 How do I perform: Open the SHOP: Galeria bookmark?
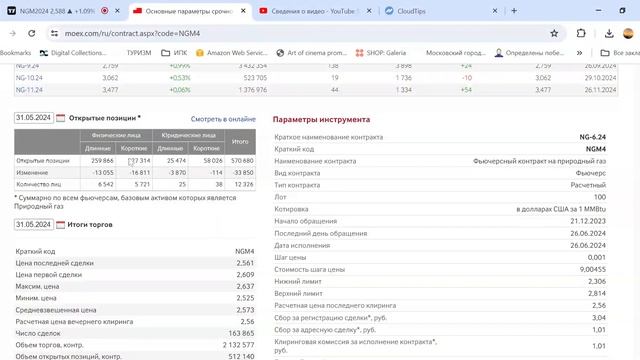point(381,53)
